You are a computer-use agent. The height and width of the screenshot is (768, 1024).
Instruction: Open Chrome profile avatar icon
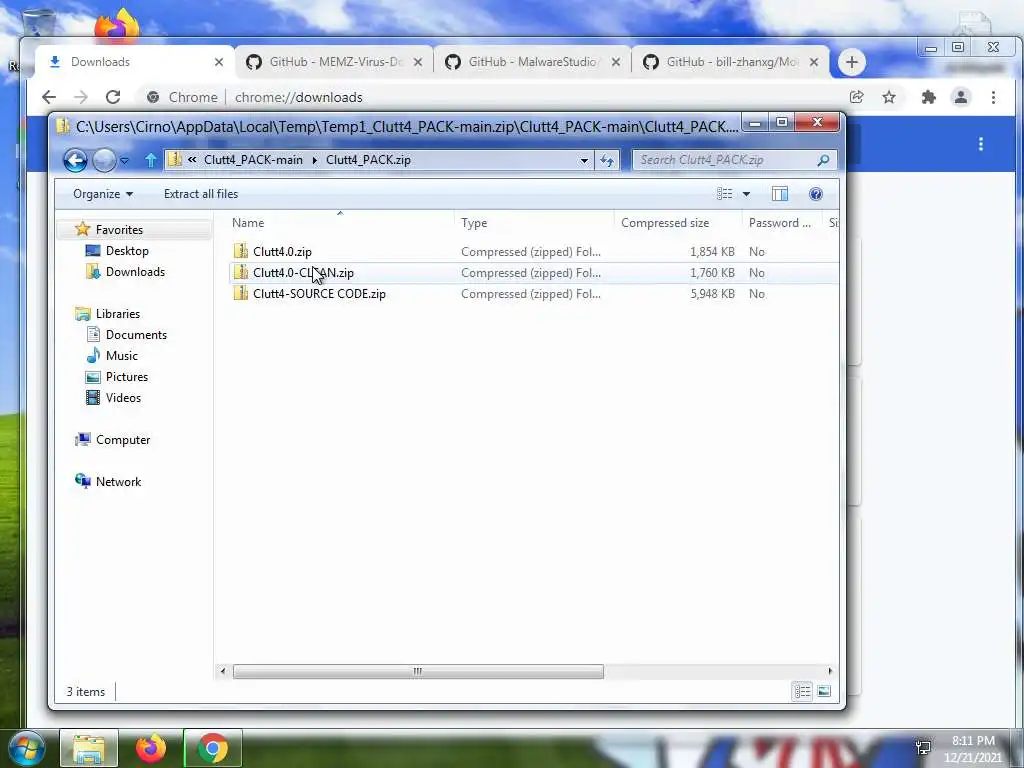coord(961,97)
